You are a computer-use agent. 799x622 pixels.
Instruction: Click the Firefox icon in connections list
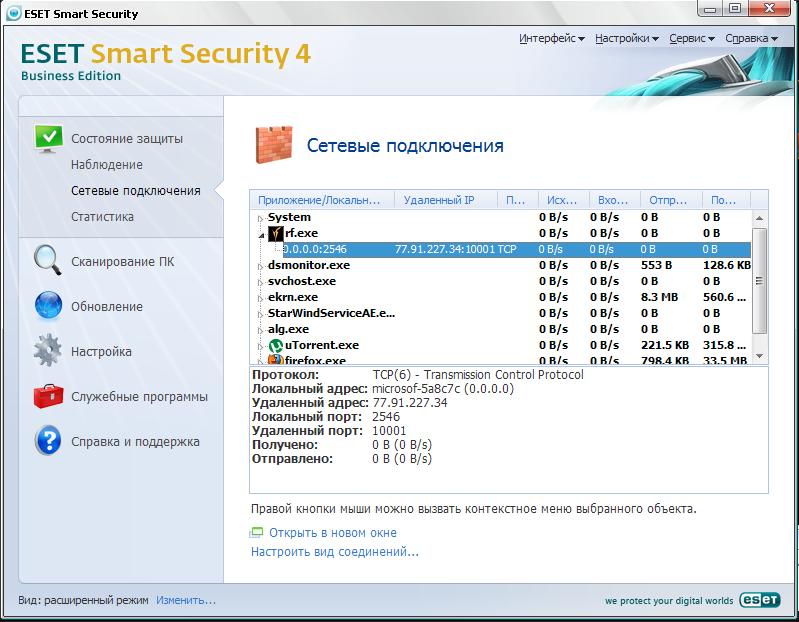point(275,361)
